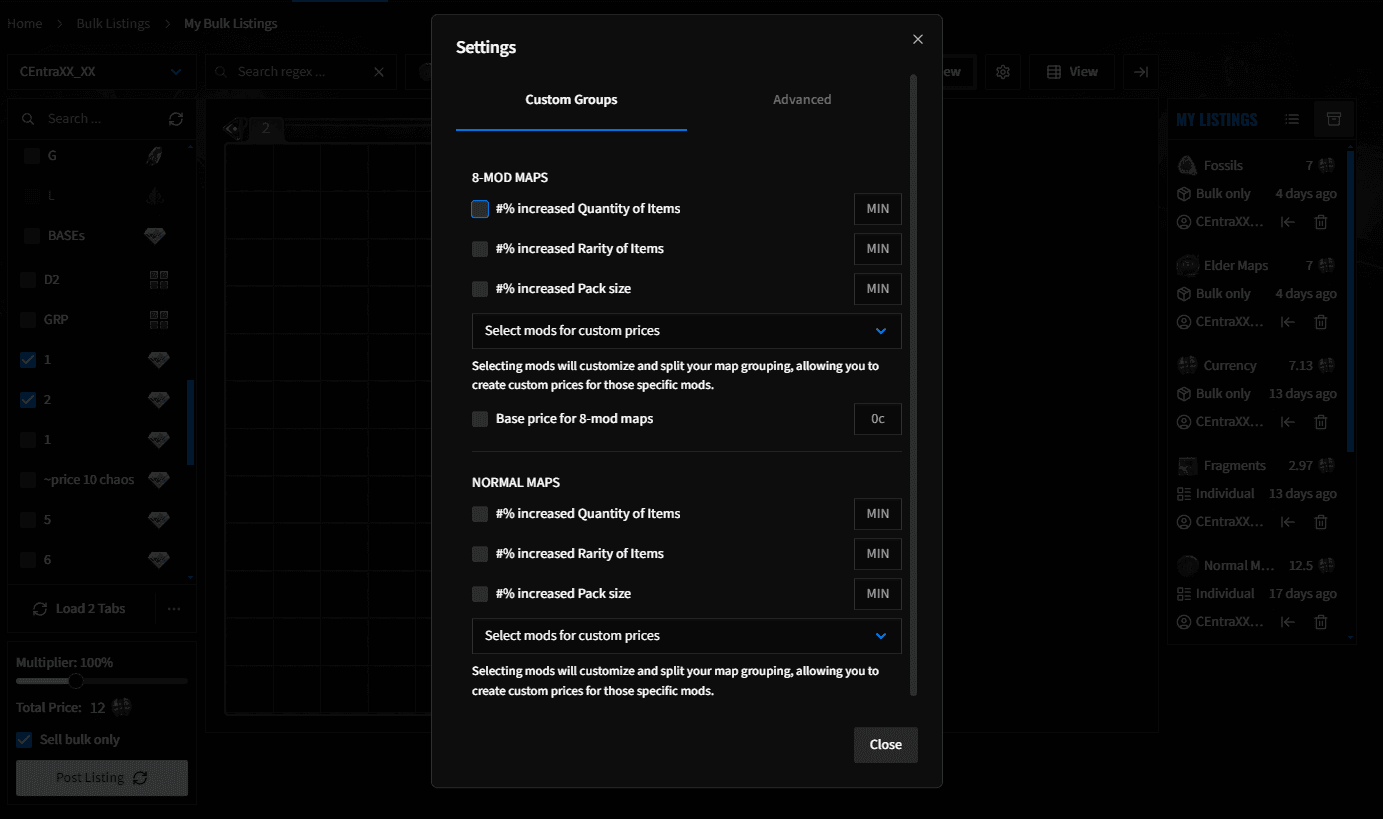Screen dimensions: 1383x819
Task: Close the Settings dialog with the X icon
Action: [918, 40]
